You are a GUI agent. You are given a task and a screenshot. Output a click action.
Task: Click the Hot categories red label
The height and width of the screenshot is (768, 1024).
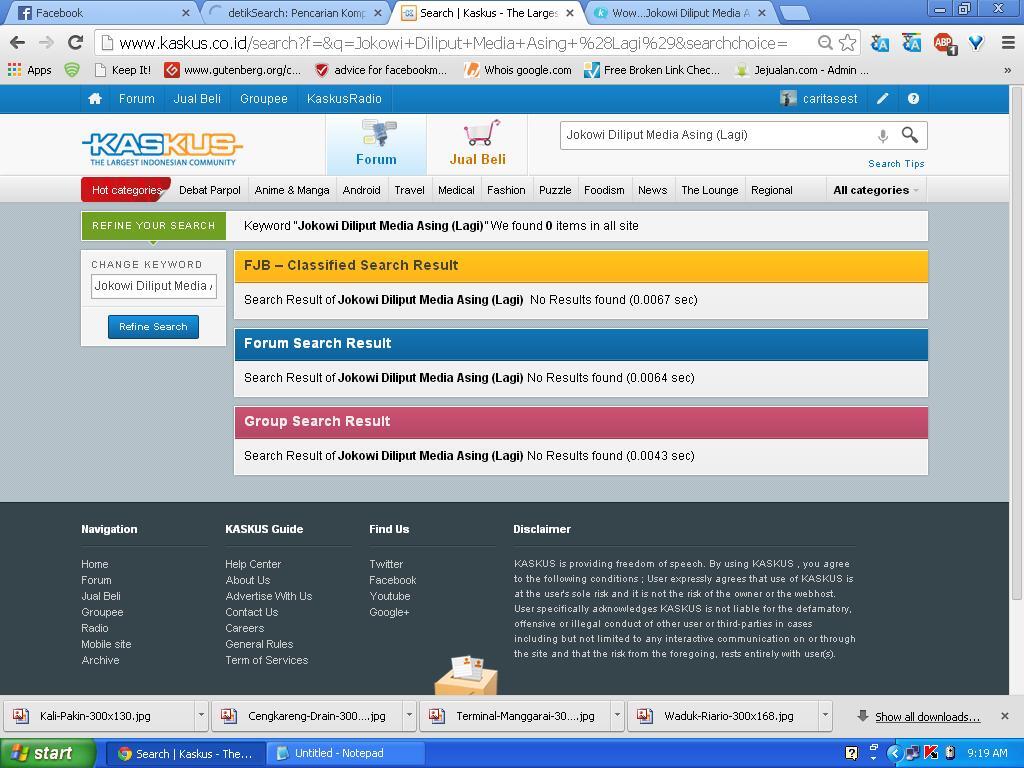[126, 190]
